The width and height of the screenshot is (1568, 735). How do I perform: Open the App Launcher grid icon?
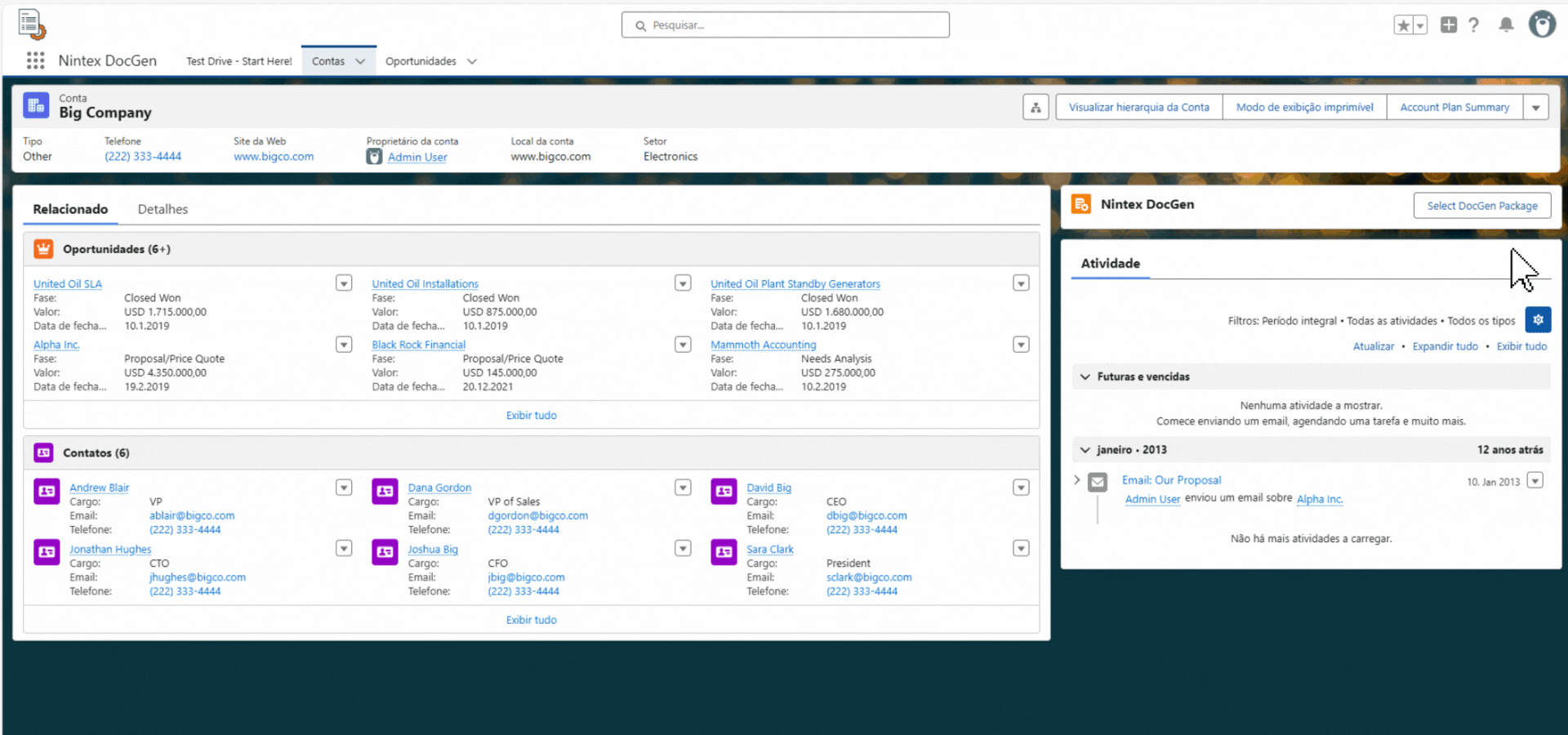(x=35, y=60)
